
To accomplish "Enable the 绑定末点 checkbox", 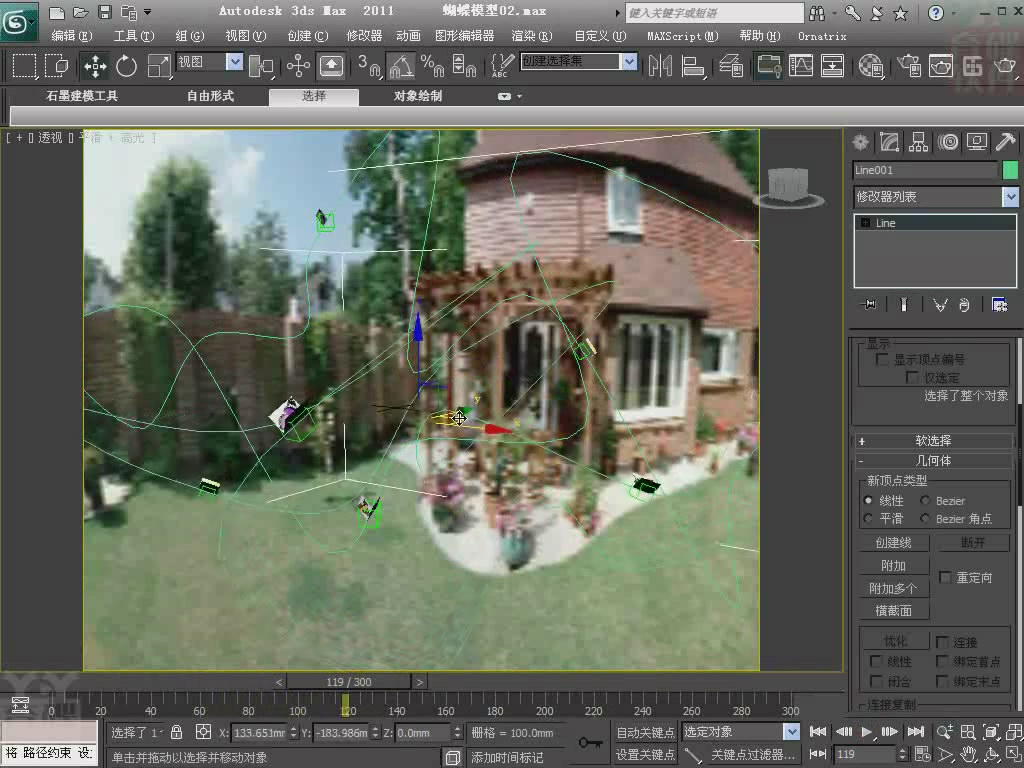I will (x=942, y=681).
